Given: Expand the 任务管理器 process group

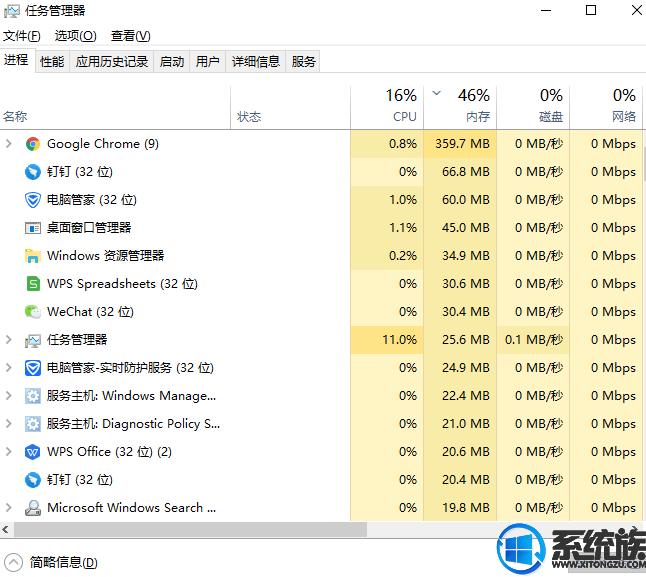Looking at the screenshot, I should [x=9, y=340].
